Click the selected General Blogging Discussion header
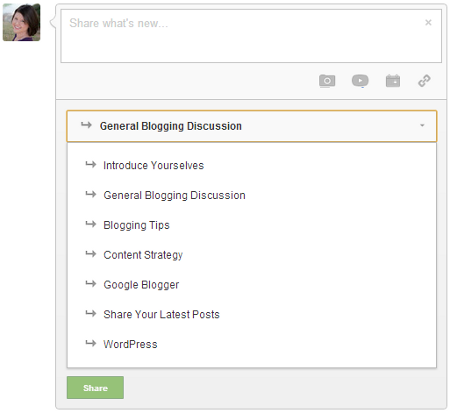This screenshot has height=413, width=450. point(252,126)
